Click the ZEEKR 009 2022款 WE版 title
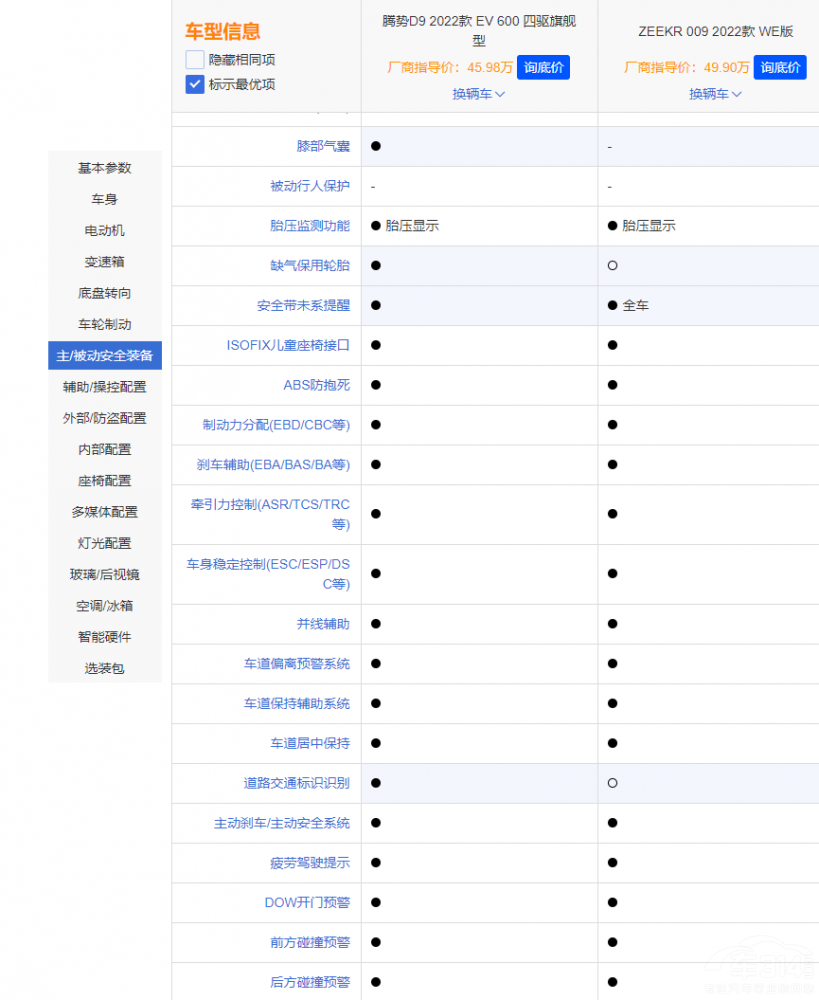Image resolution: width=819 pixels, height=1000 pixels. [715, 31]
